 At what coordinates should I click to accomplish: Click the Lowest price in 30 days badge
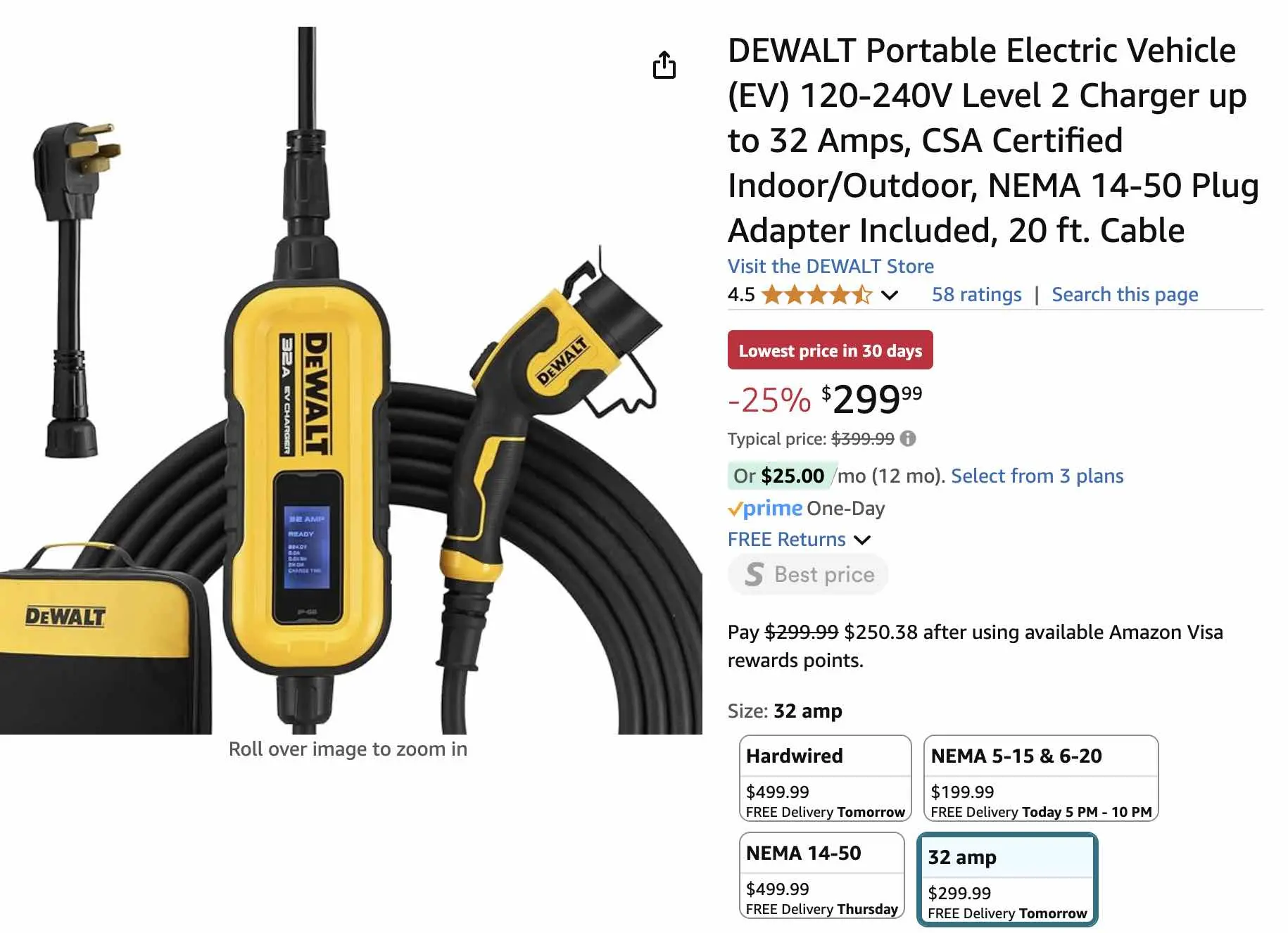tap(830, 350)
